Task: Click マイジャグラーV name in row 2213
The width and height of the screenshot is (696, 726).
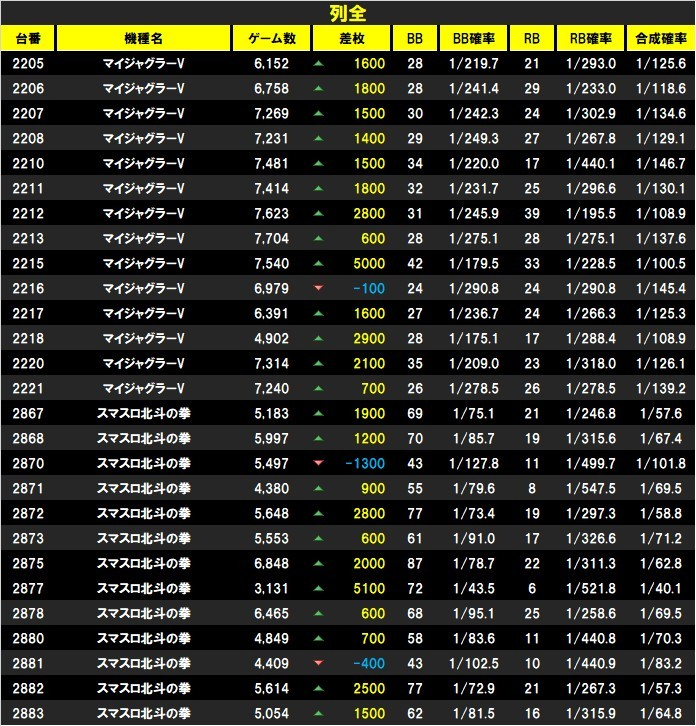Action: (x=144, y=238)
